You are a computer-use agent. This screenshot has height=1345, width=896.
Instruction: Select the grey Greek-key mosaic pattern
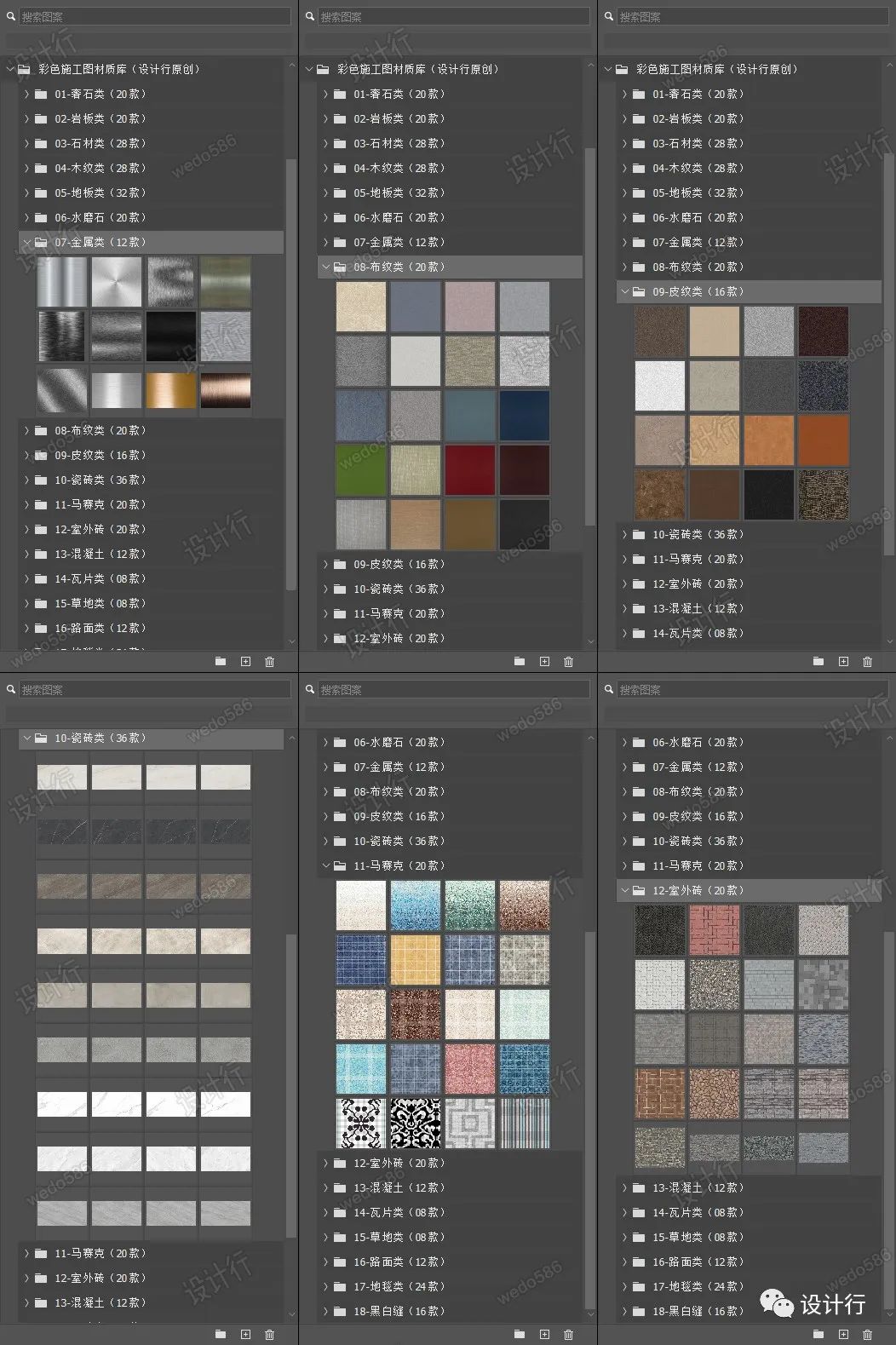click(470, 1124)
